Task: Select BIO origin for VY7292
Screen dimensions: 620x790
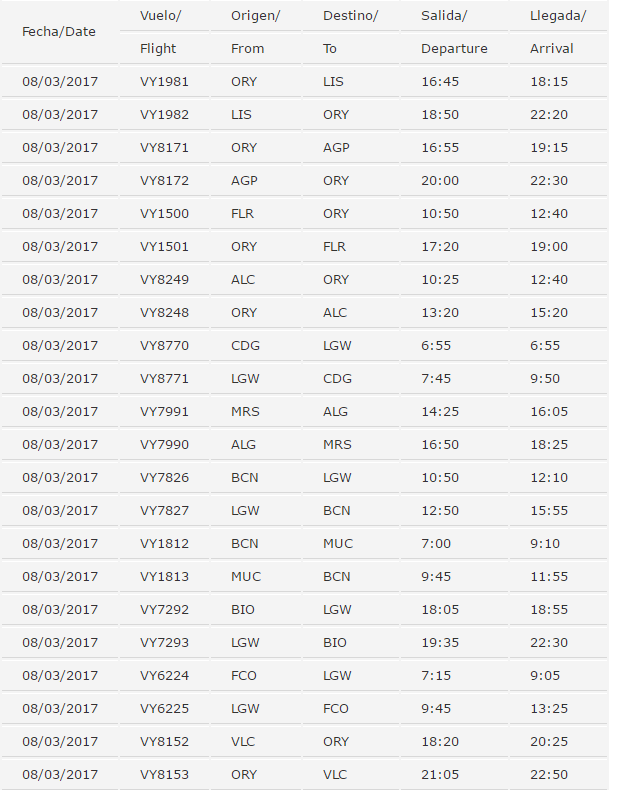Action: [243, 610]
